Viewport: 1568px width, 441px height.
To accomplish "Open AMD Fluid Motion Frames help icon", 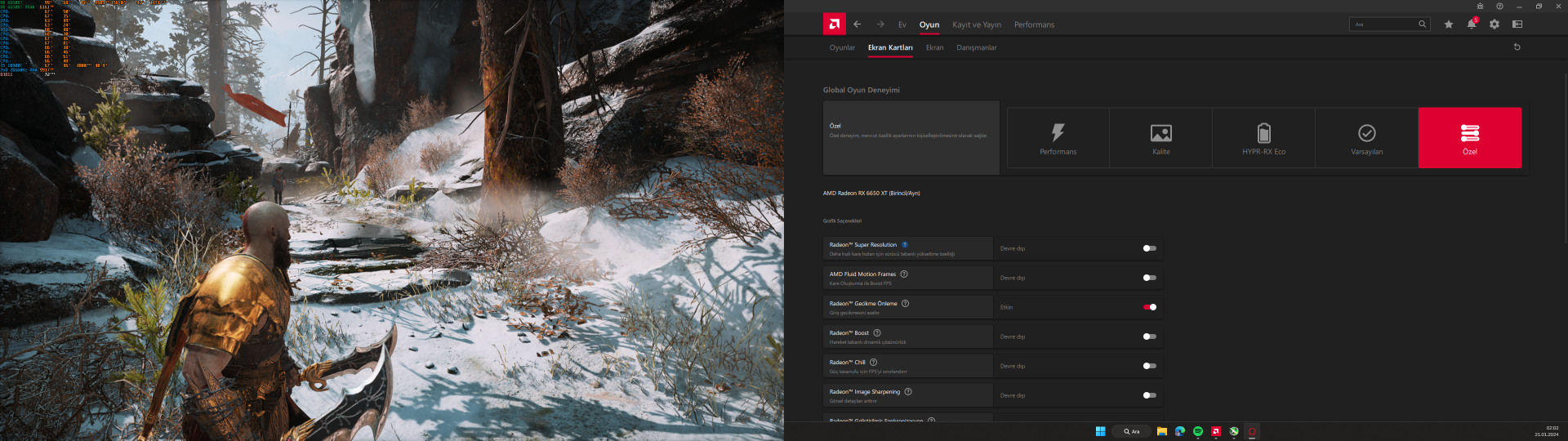I will pyautogui.click(x=904, y=274).
